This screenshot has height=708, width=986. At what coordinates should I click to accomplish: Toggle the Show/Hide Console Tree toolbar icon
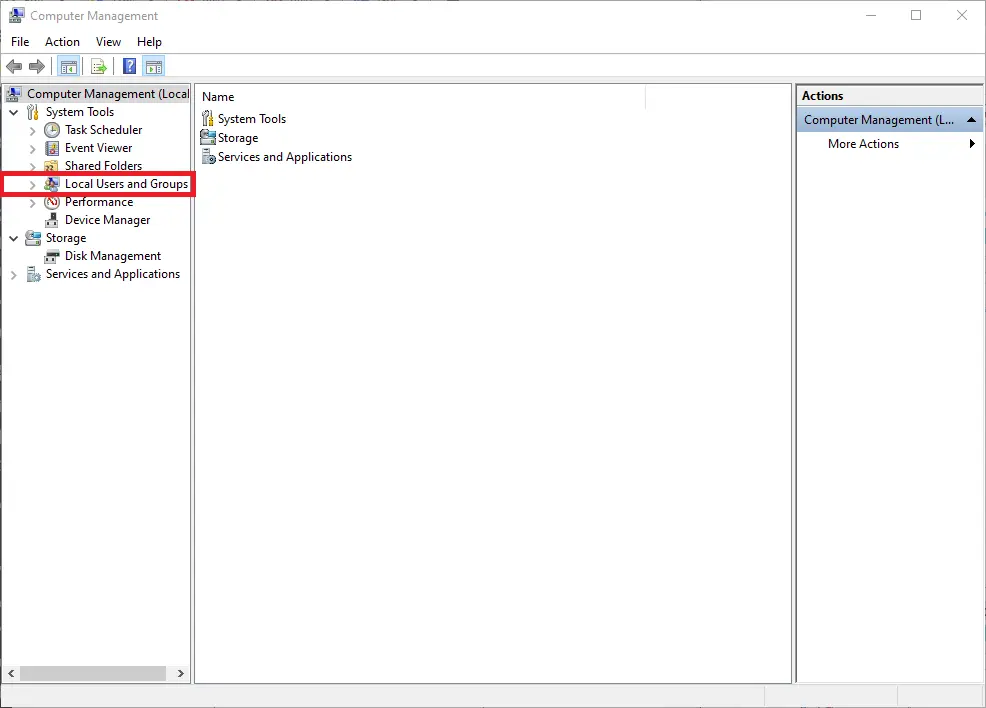pos(68,66)
